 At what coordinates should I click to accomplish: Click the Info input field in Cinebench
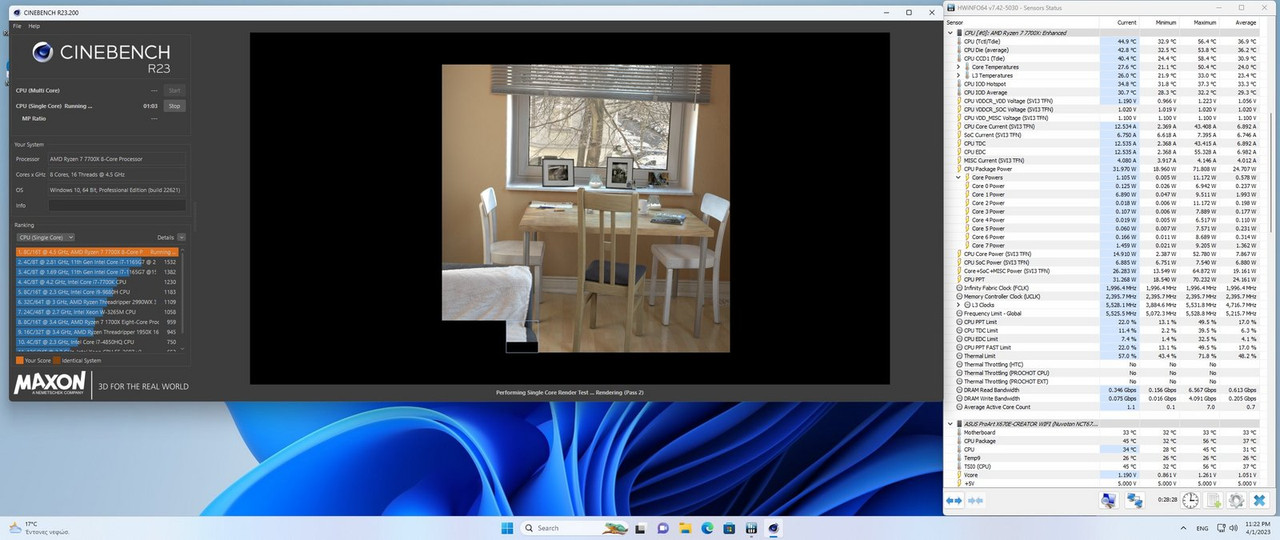click(118, 205)
